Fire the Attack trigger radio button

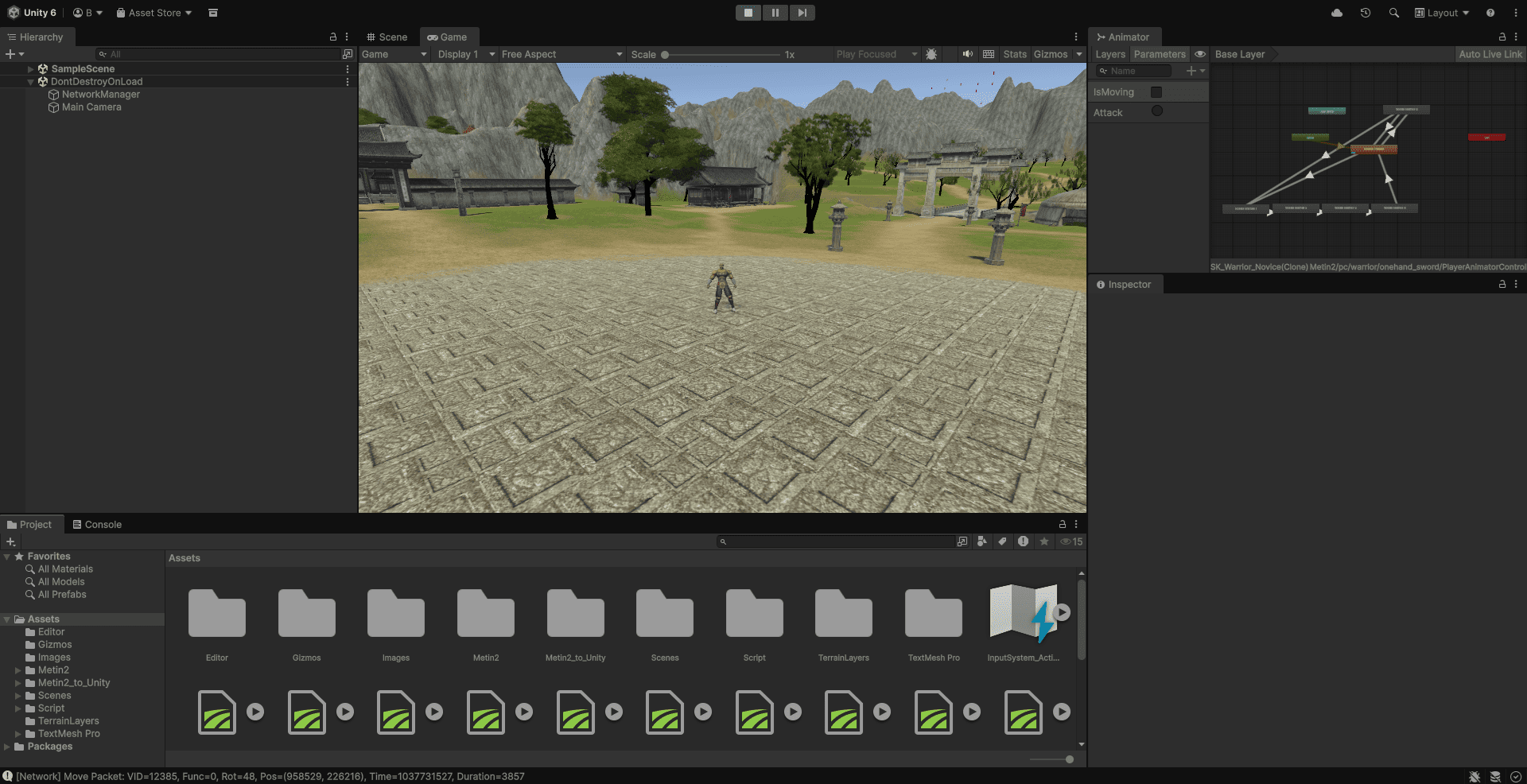1157,111
